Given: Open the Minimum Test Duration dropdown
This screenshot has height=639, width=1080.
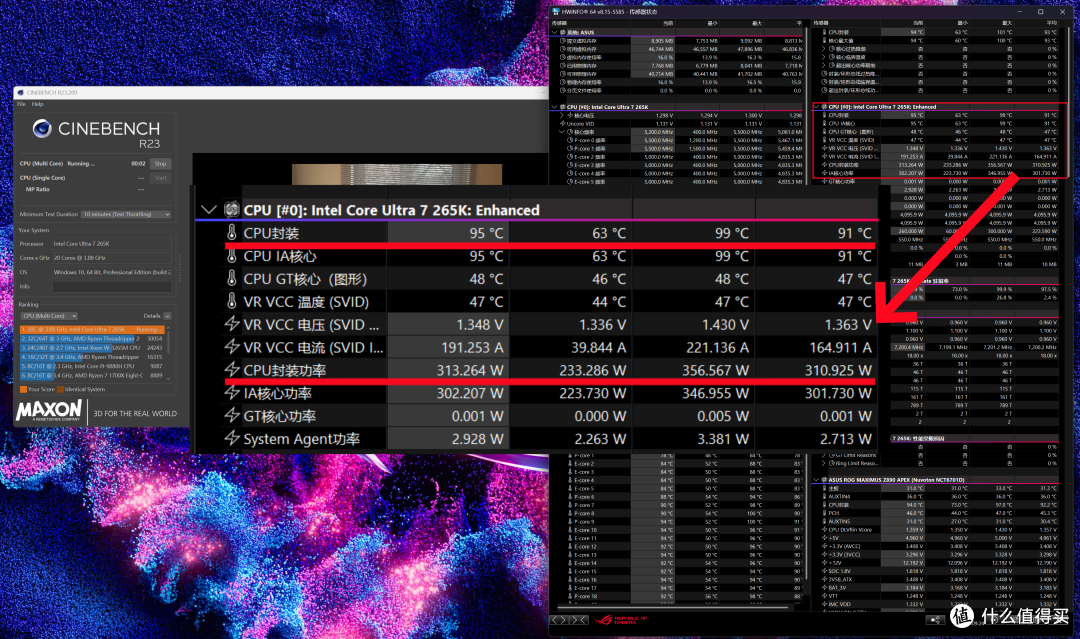Looking at the screenshot, I should click(x=125, y=214).
